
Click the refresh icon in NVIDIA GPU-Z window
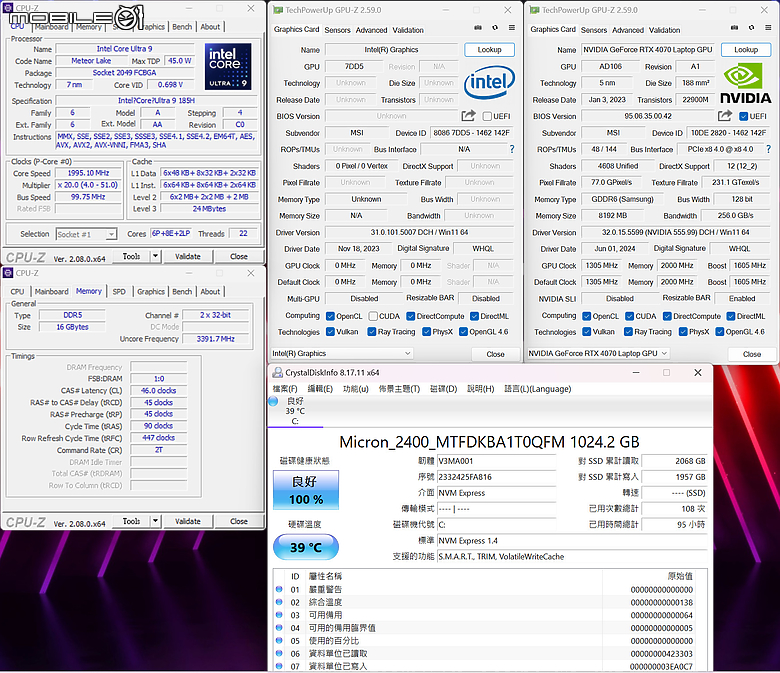tap(751, 28)
